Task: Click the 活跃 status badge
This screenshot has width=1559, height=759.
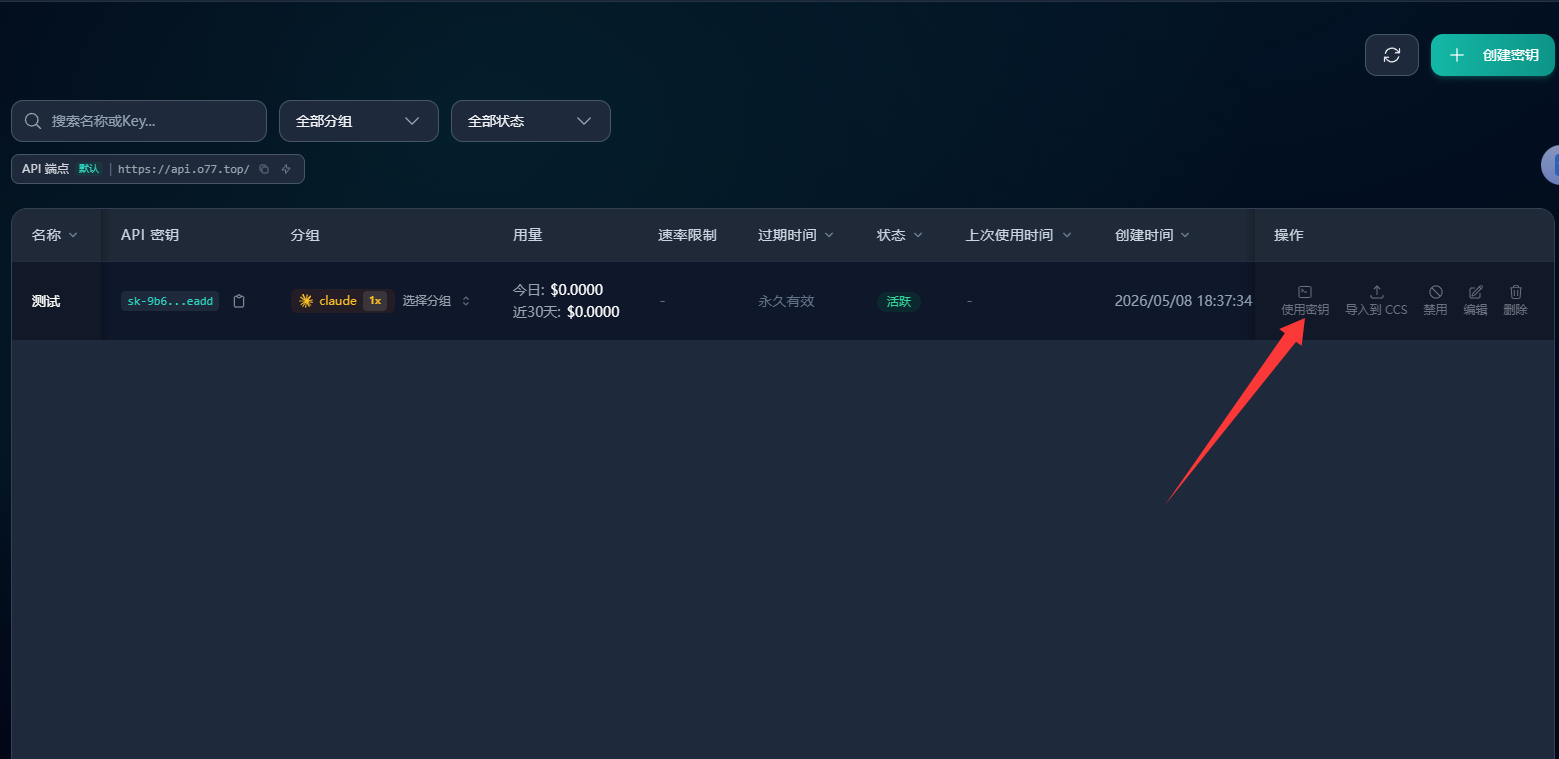Action: tap(899, 301)
